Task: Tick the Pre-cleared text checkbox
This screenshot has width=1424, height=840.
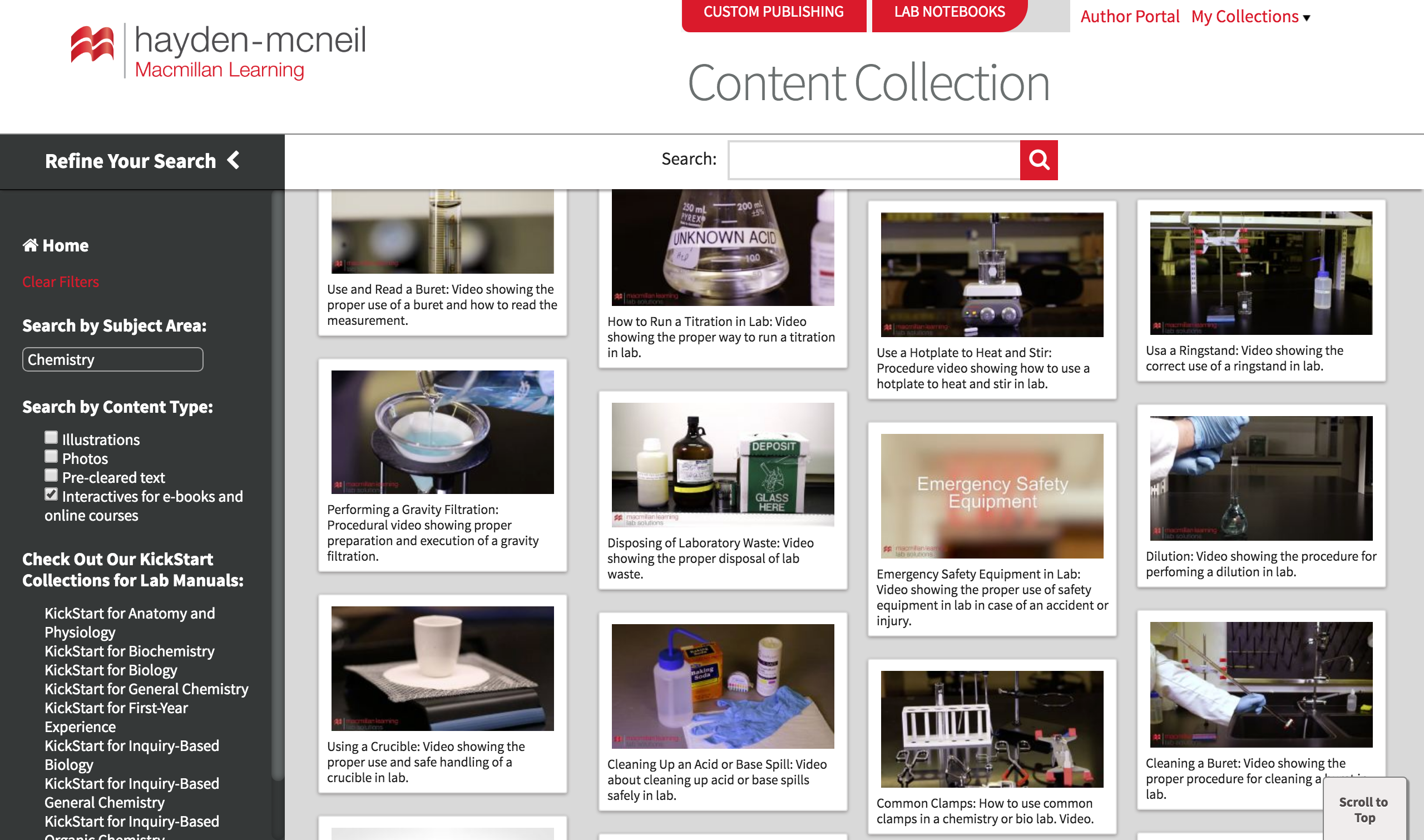Action: [x=51, y=476]
